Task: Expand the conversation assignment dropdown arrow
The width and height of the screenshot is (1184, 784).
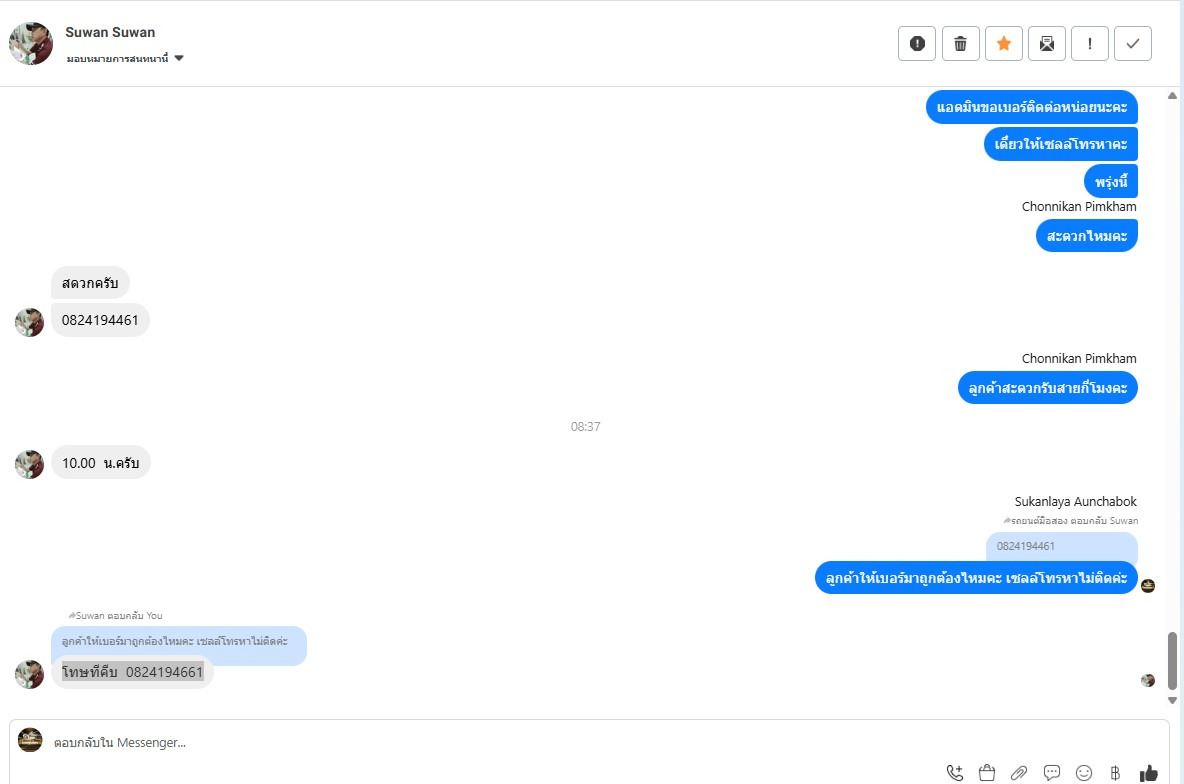Action: pos(179,58)
